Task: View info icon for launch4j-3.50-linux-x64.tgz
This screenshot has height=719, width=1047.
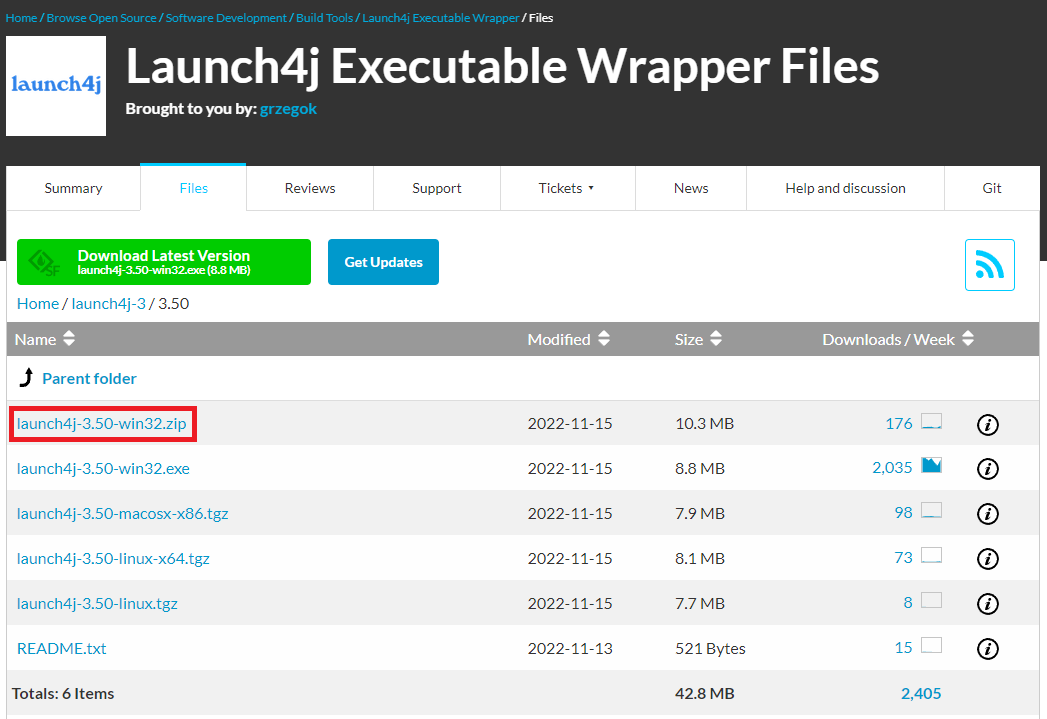Action: [987, 559]
